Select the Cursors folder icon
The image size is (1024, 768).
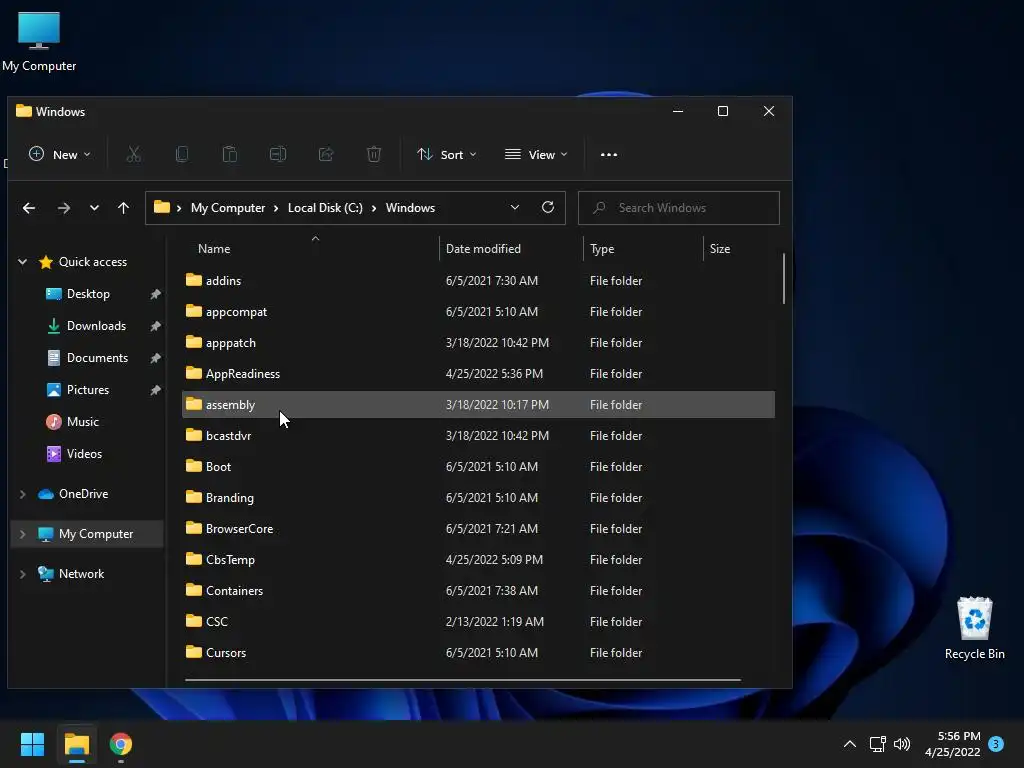point(193,652)
